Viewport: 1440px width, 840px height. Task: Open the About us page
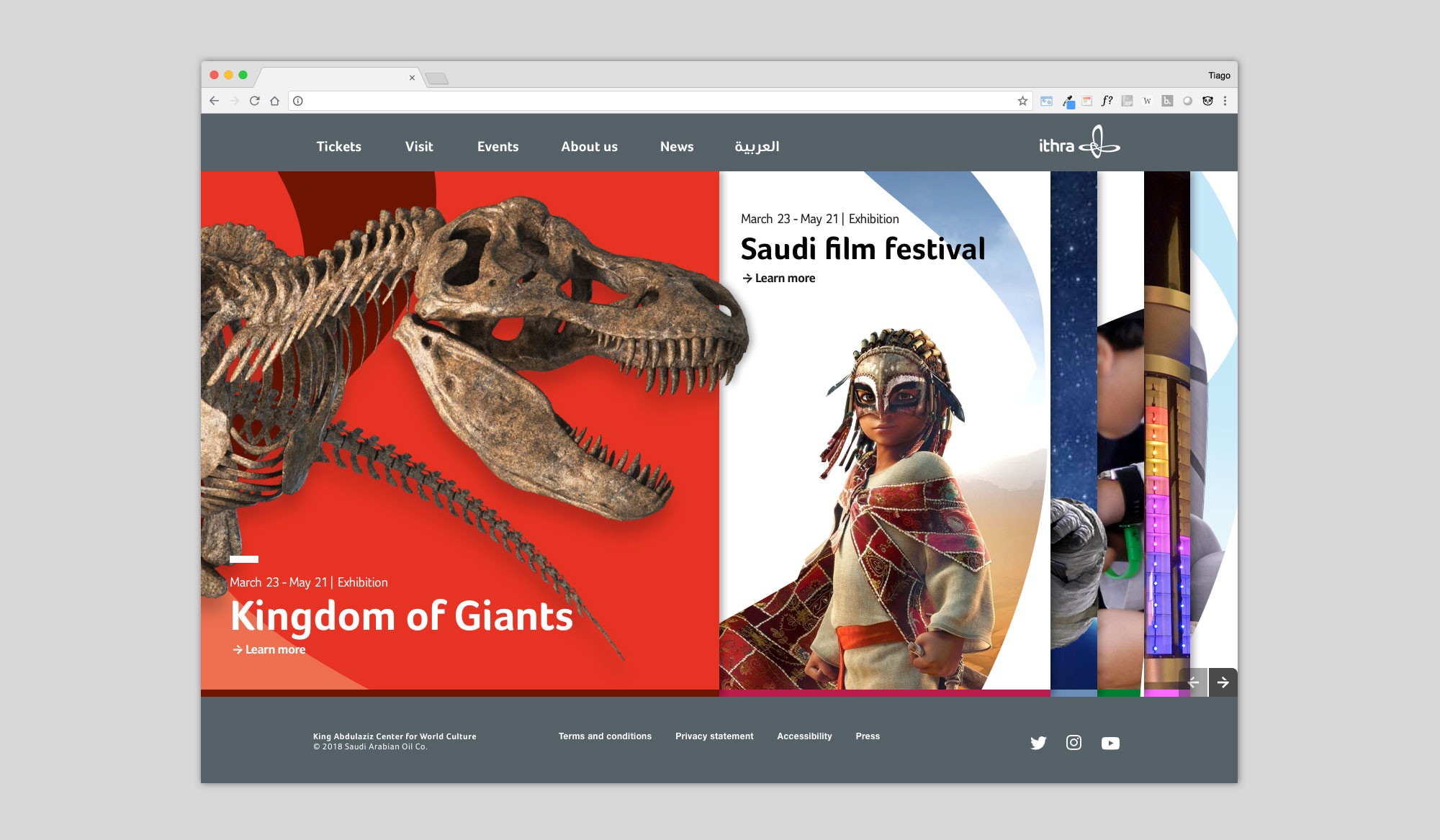click(589, 146)
